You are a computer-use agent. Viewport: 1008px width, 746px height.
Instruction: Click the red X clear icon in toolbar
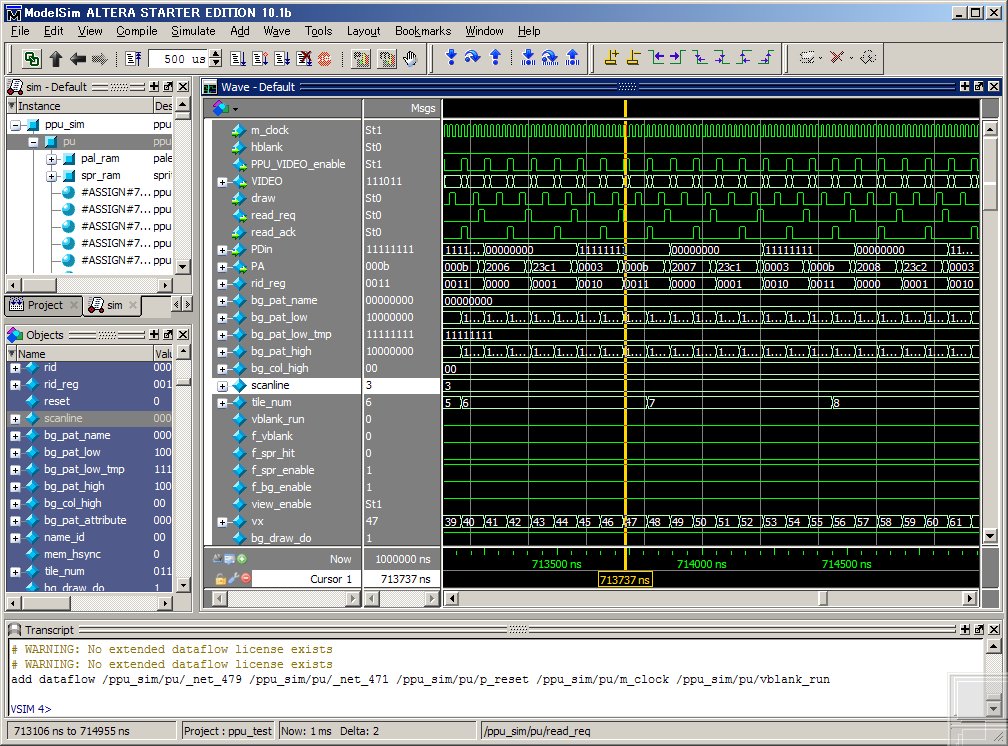[836, 57]
